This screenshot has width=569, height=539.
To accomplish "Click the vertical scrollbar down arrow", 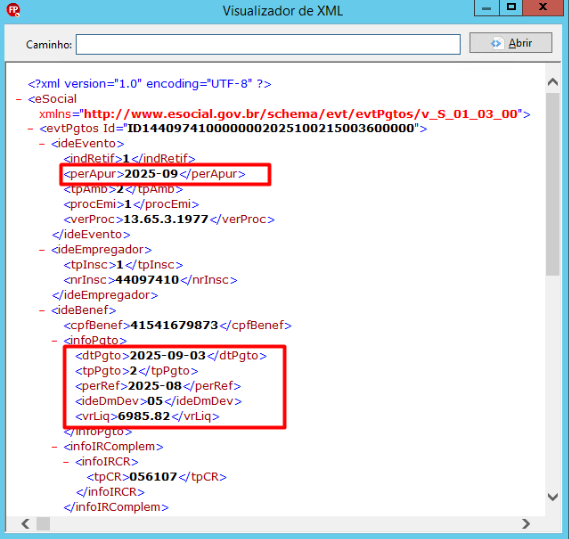I will pos(553,497).
